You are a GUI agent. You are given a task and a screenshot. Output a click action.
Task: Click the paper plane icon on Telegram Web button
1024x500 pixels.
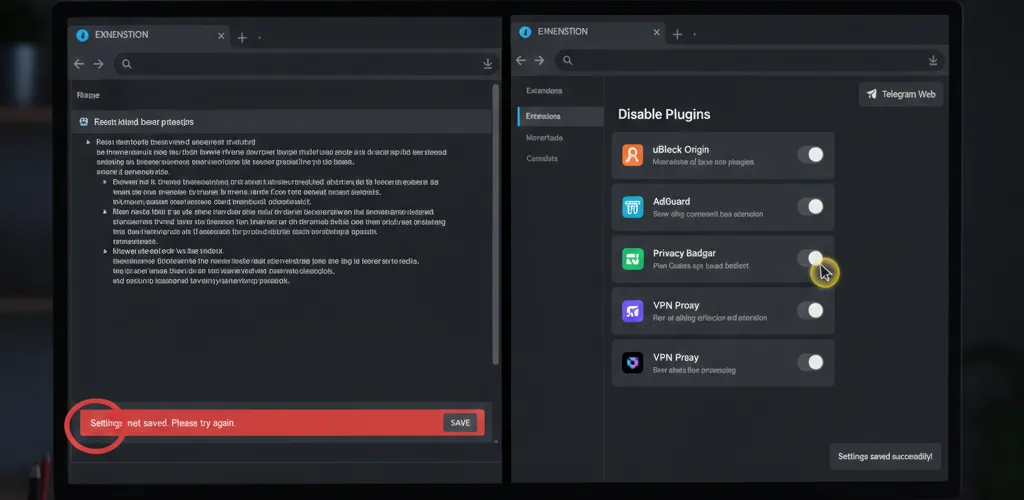871,94
